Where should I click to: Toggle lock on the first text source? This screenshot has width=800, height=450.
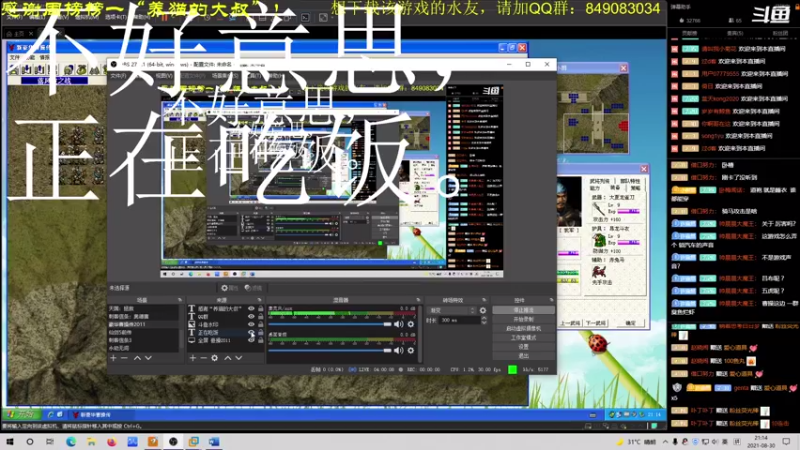(260, 309)
